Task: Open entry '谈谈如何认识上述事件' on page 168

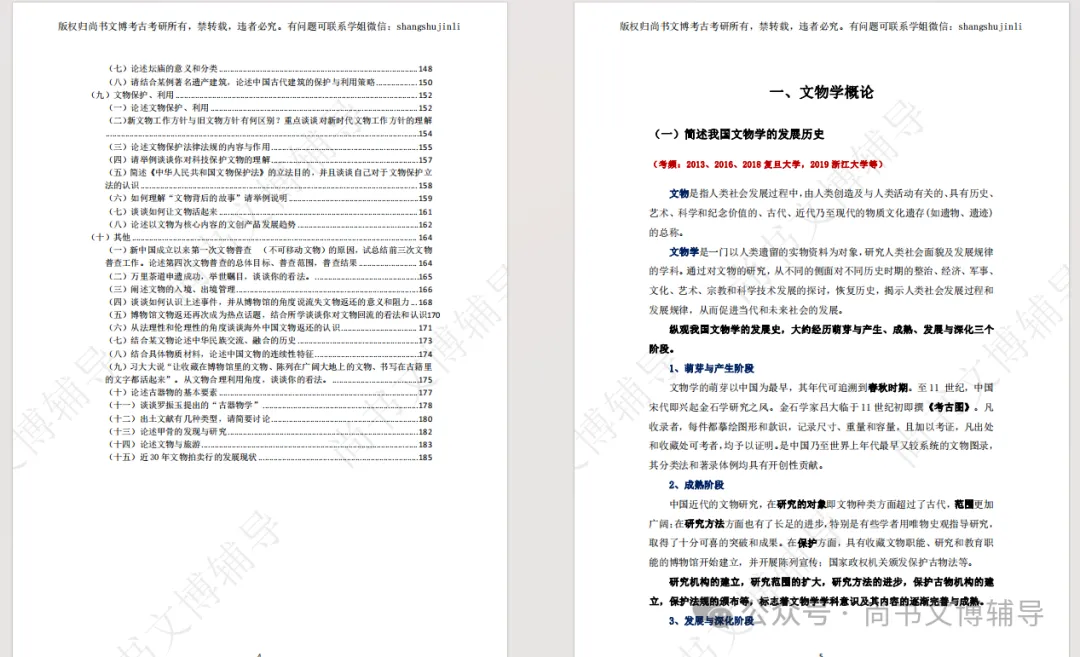Action: click(270, 302)
